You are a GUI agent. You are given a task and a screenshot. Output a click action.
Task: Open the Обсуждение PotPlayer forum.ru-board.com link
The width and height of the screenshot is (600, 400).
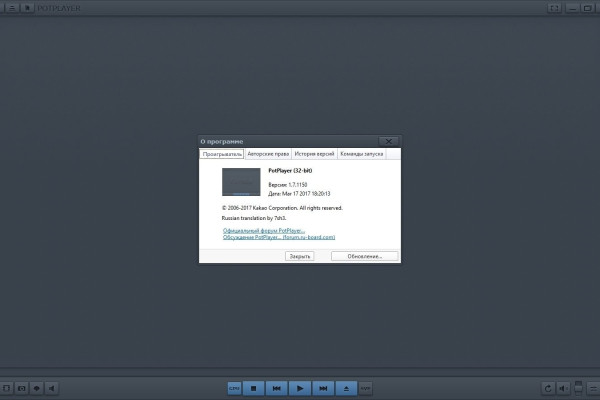click(x=278, y=237)
